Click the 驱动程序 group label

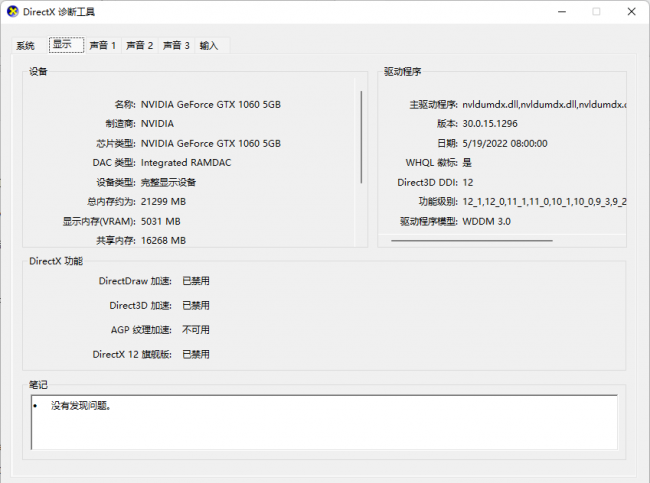pos(402,72)
